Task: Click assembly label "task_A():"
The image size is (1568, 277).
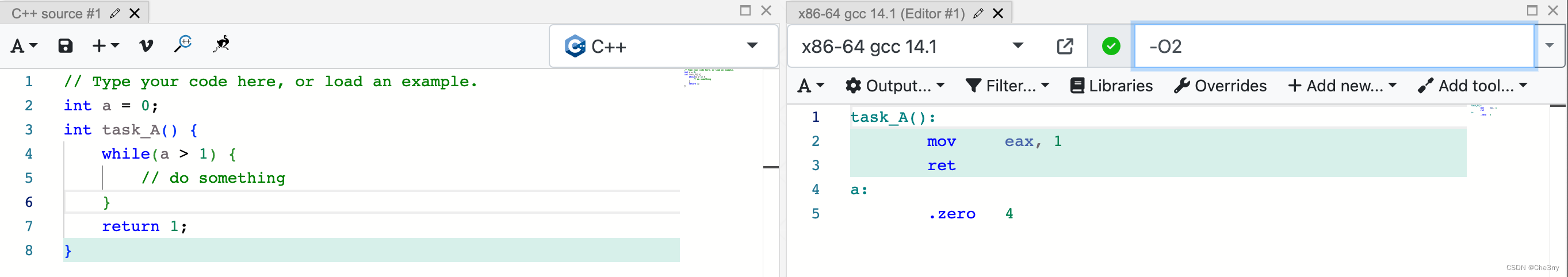Action: [893, 117]
